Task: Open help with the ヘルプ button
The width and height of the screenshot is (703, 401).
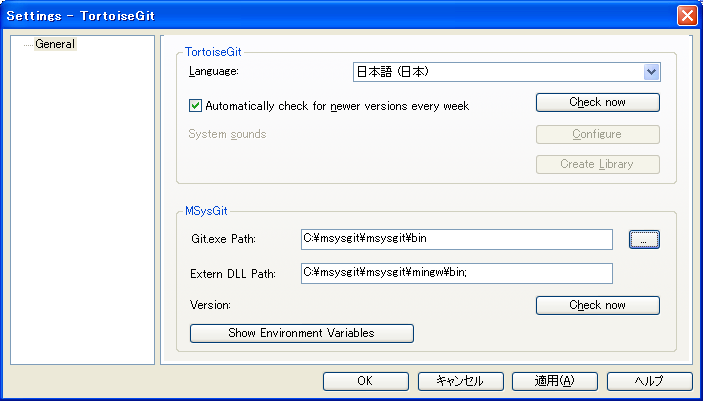Action: (649, 381)
